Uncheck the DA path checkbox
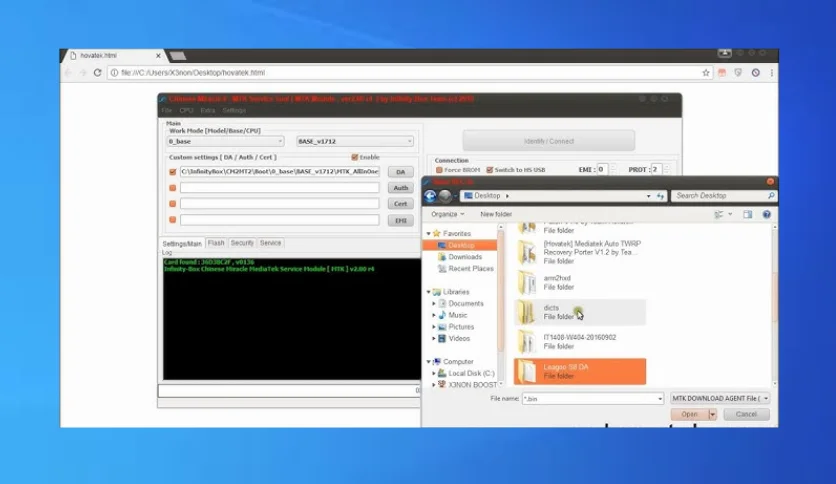The width and height of the screenshot is (836, 484). (172, 172)
